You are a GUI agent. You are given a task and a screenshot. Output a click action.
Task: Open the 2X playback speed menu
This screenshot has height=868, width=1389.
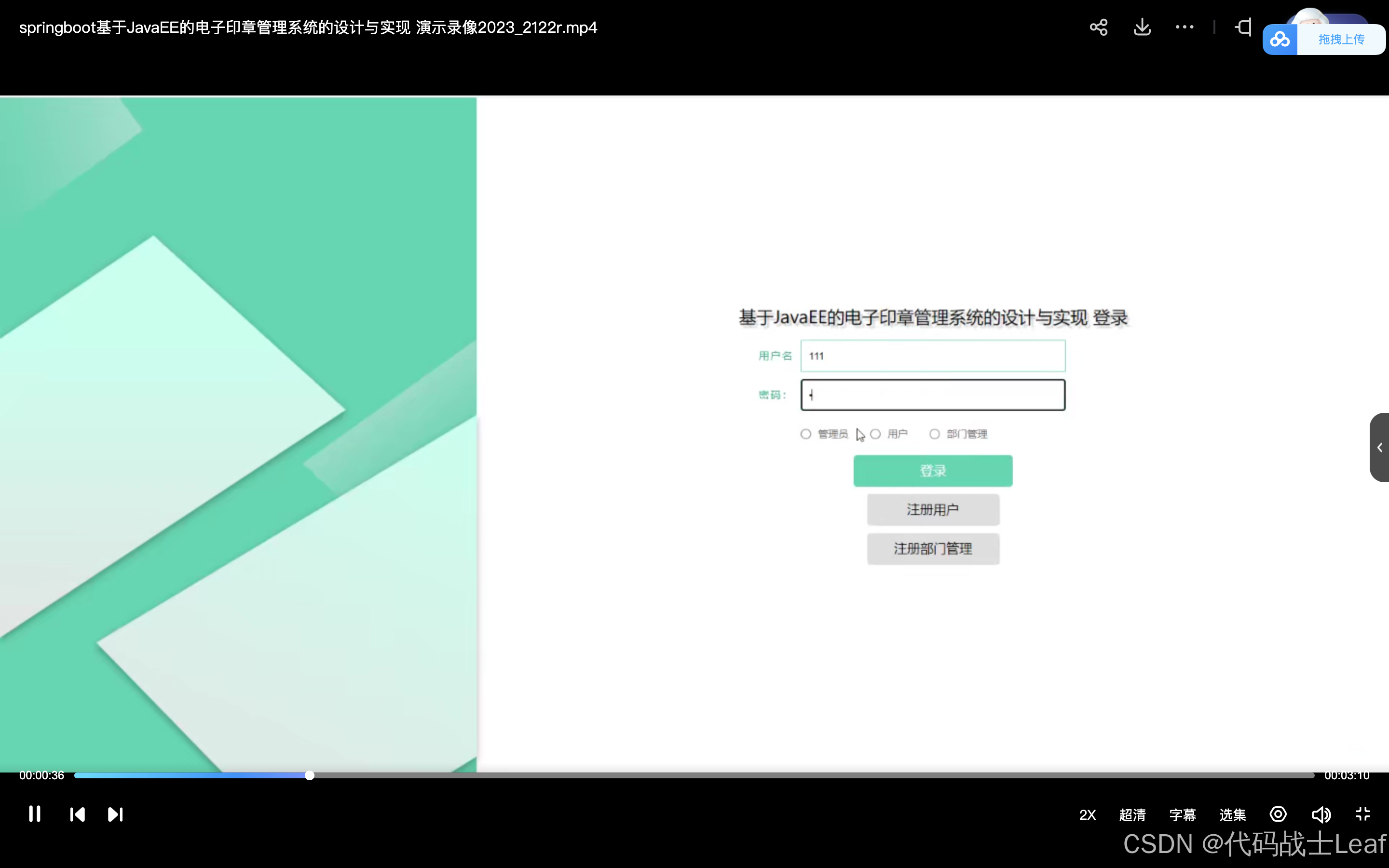tap(1087, 814)
